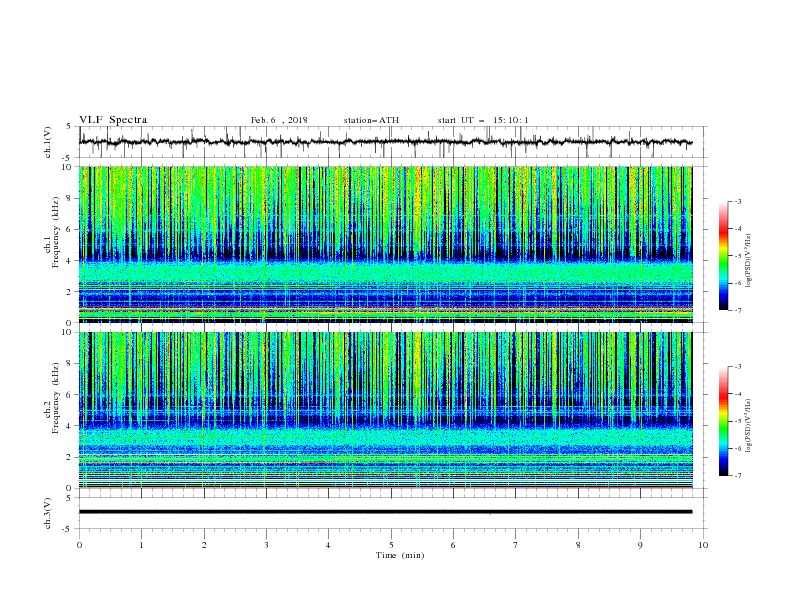
Task: Click the time axis tick label "2"
Action: (204, 545)
